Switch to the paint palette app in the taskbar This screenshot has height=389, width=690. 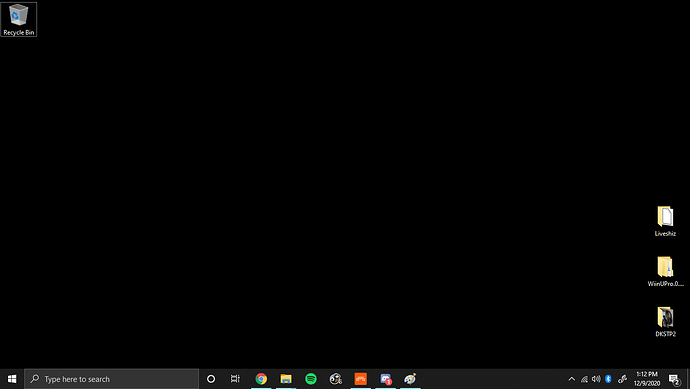[x=410, y=379]
